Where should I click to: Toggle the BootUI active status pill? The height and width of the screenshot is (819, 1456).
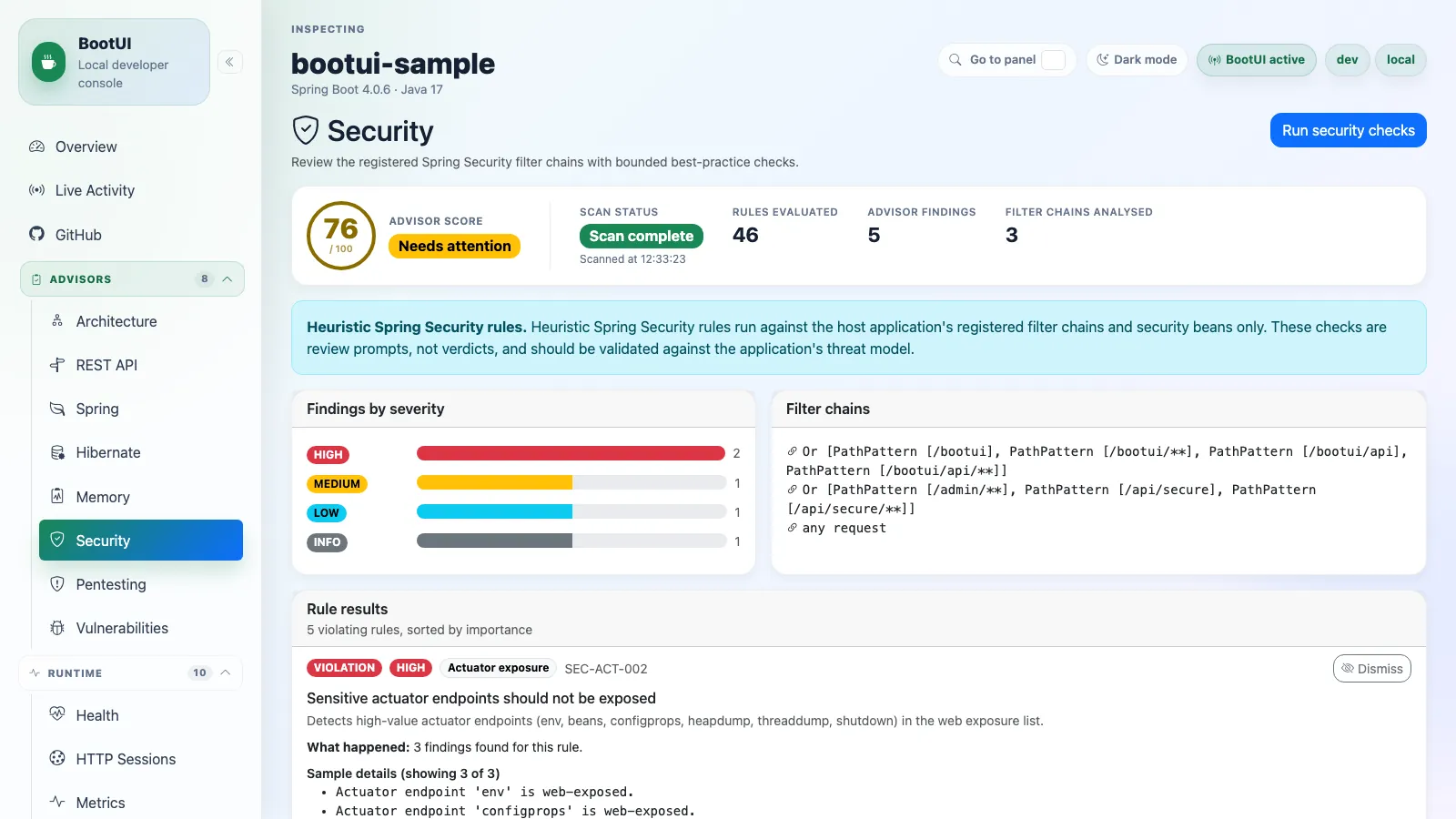pyautogui.click(x=1256, y=60)
